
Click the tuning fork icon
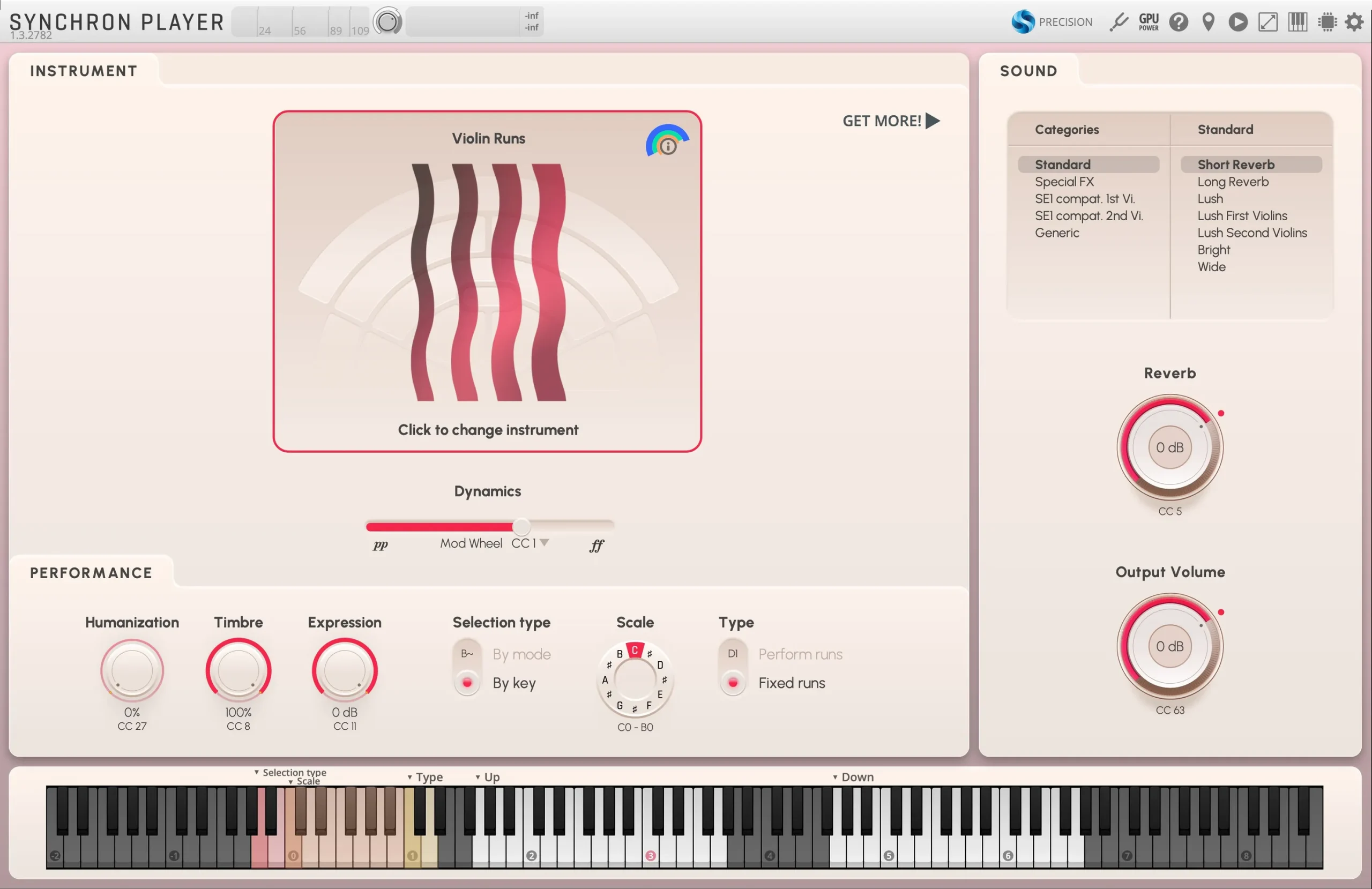click(1119, 22)
